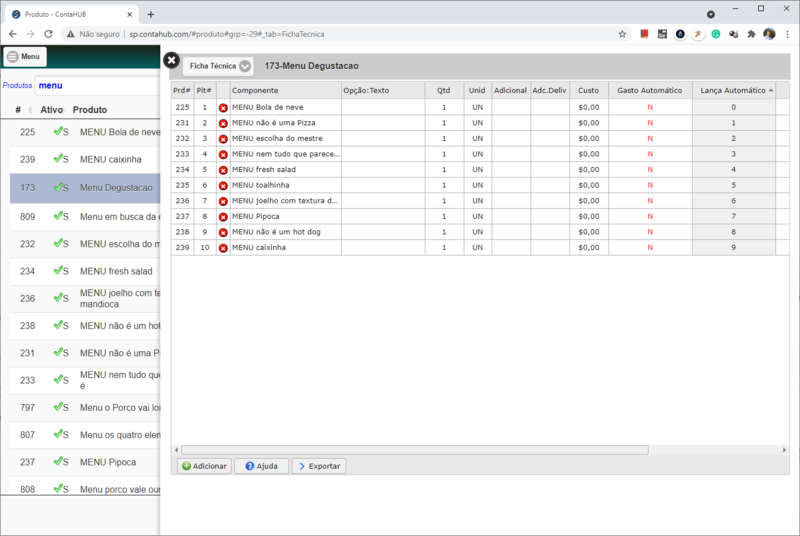Remove component MENU Pipoca in table

tap(223, 217)
